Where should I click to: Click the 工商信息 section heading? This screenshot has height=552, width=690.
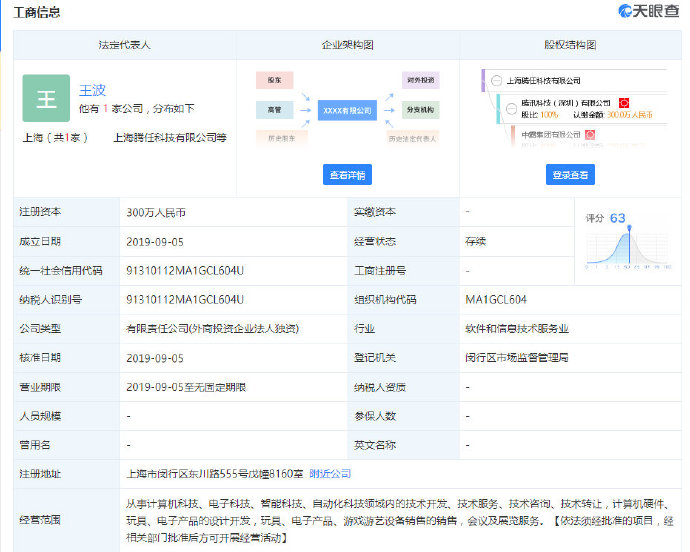(37, 12)
